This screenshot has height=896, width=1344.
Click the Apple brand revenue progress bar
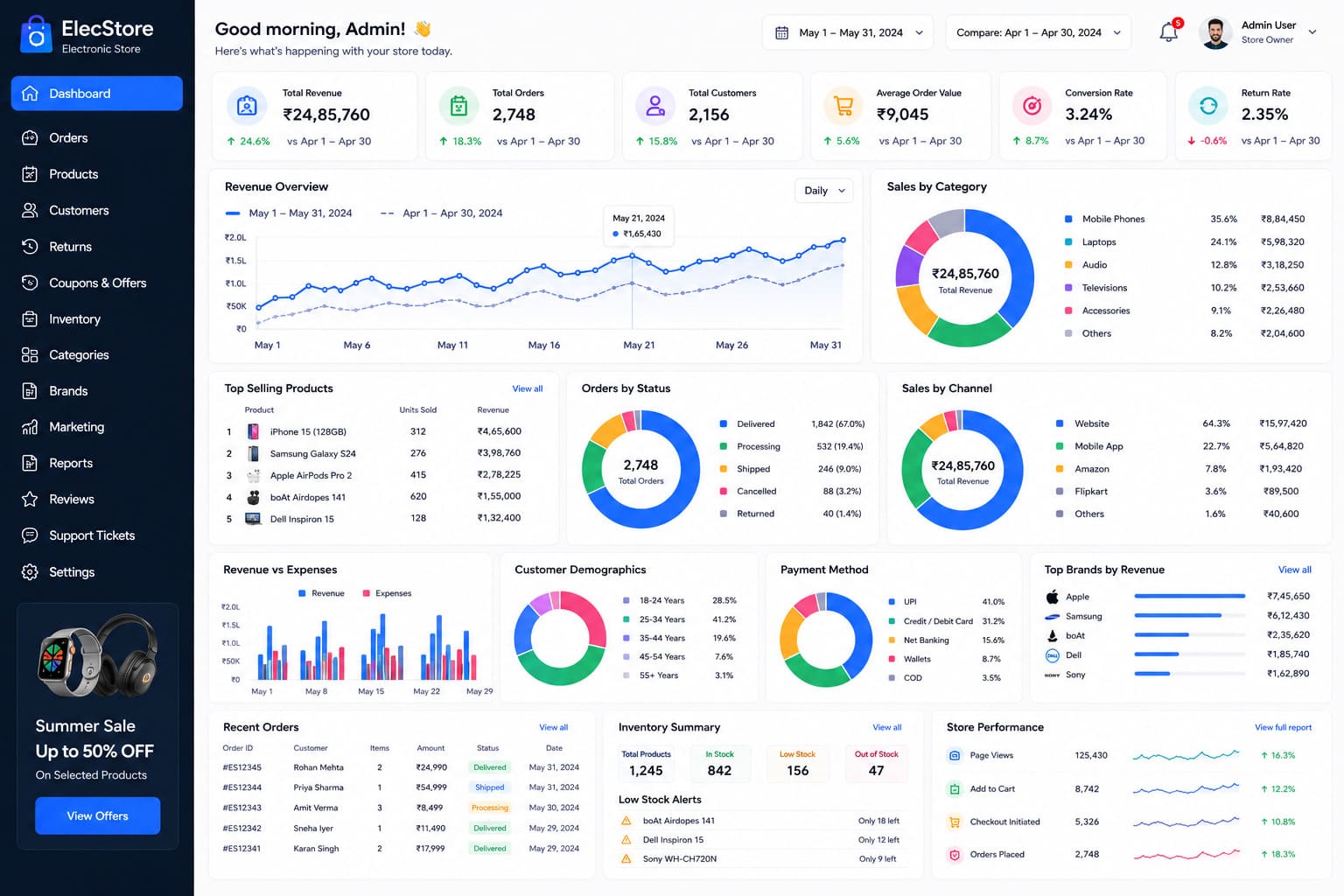click(1189, 596)
